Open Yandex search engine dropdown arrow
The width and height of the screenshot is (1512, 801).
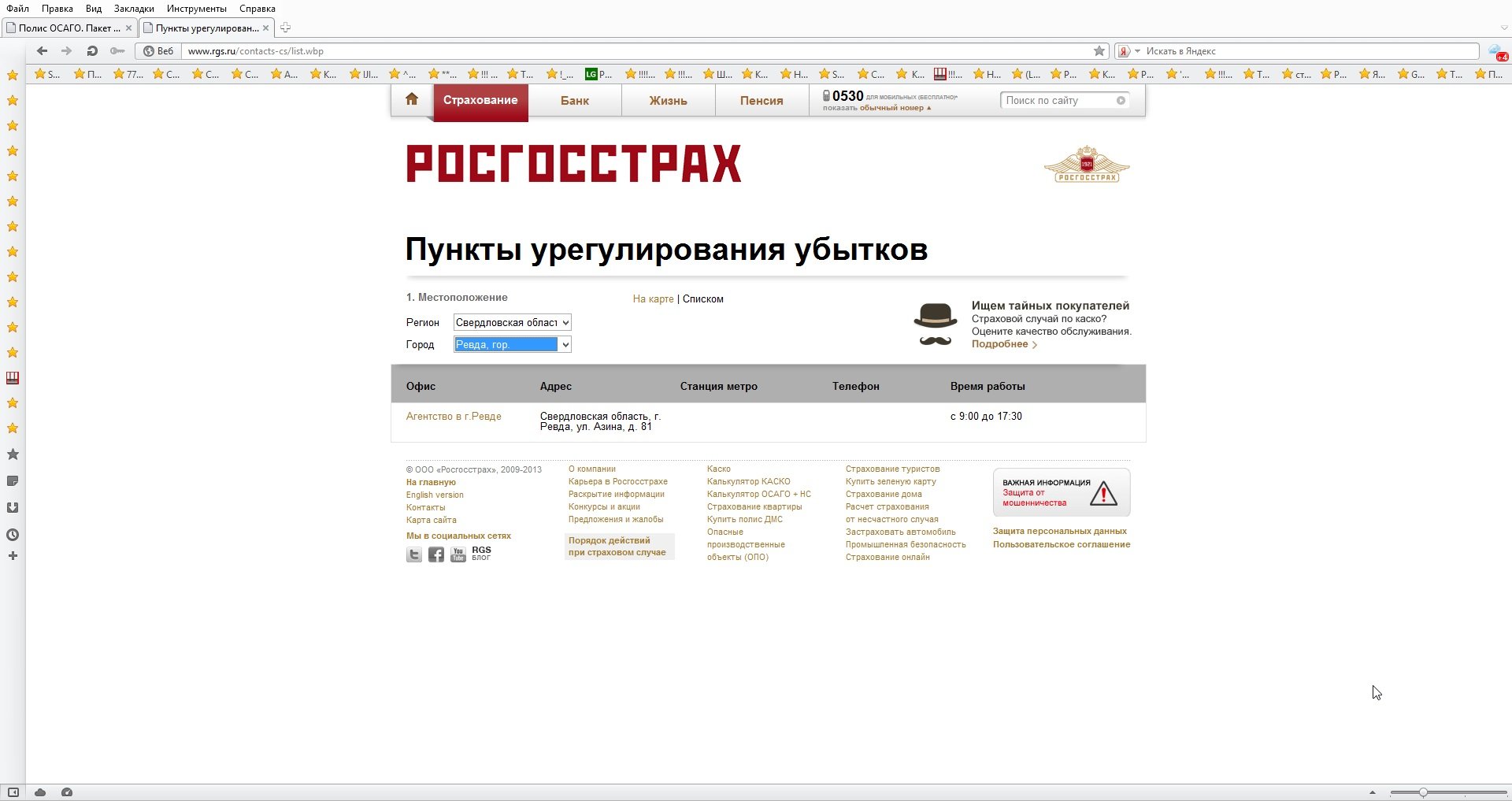point(1137,51)
